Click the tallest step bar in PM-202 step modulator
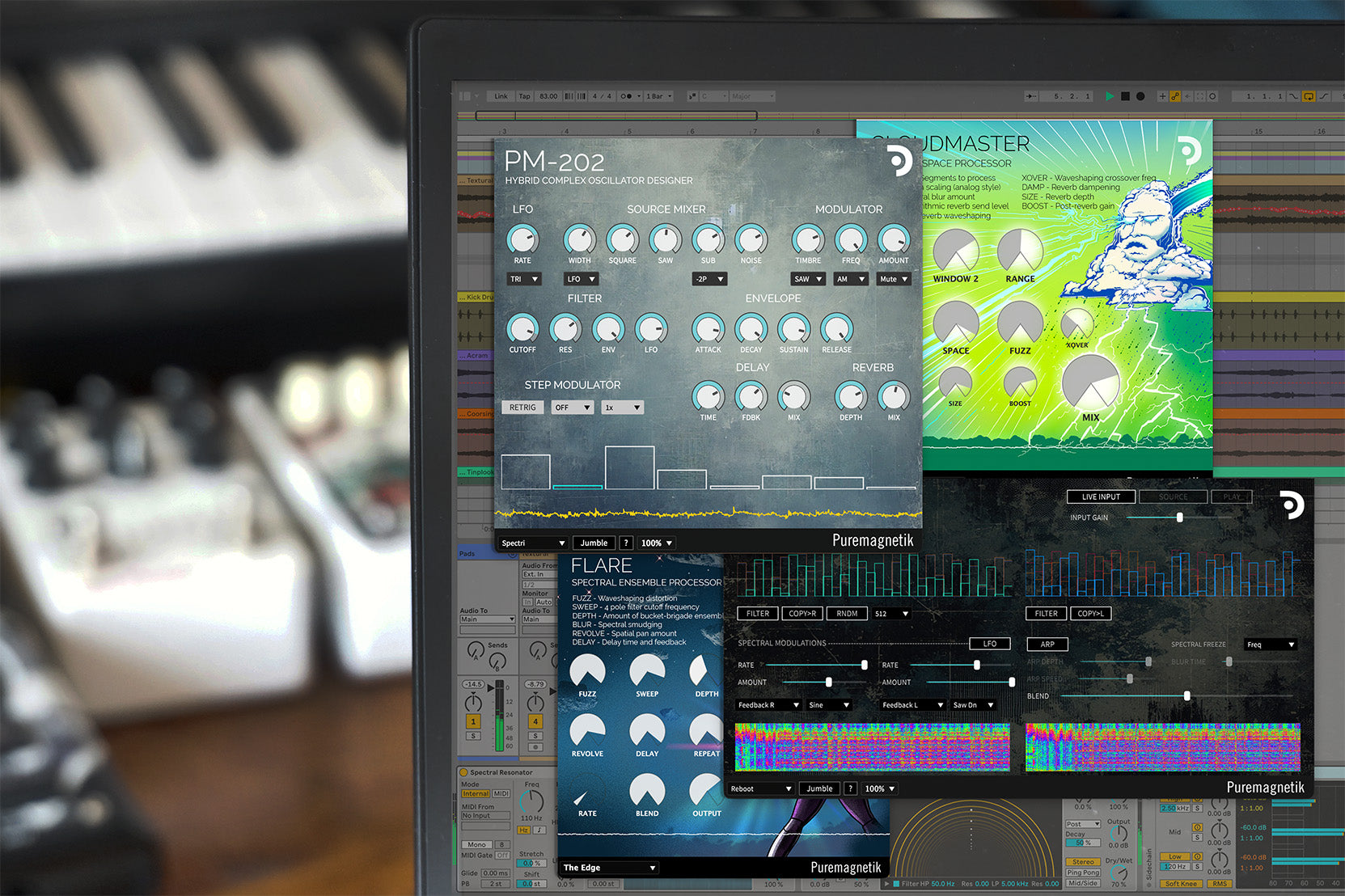The height and width of the screenshot is (896, 1345). point(629,467)
